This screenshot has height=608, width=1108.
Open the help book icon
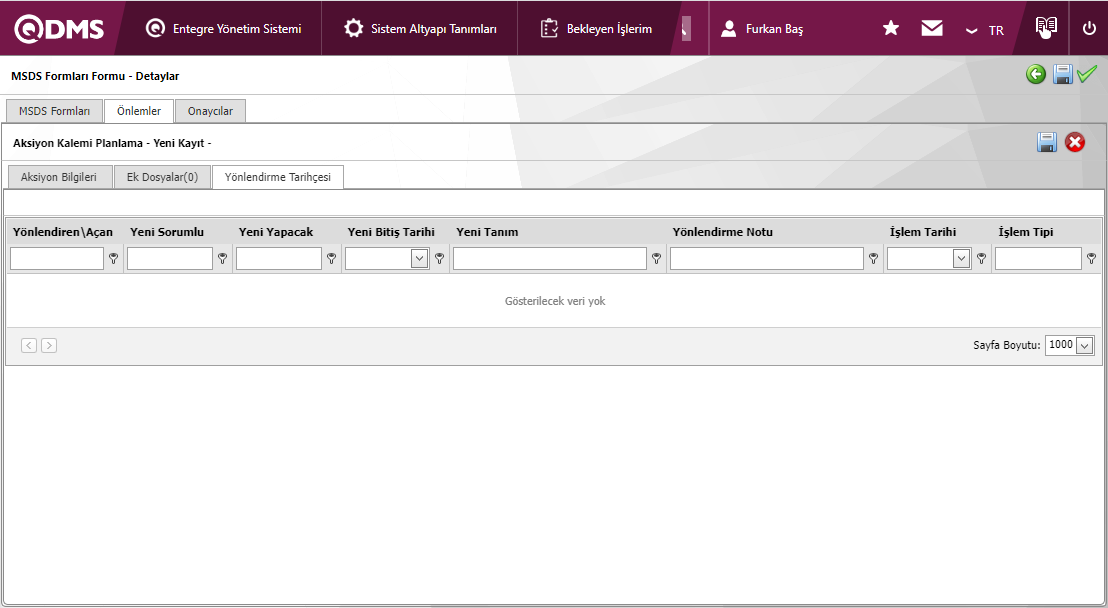click(x=1046, y=28)
